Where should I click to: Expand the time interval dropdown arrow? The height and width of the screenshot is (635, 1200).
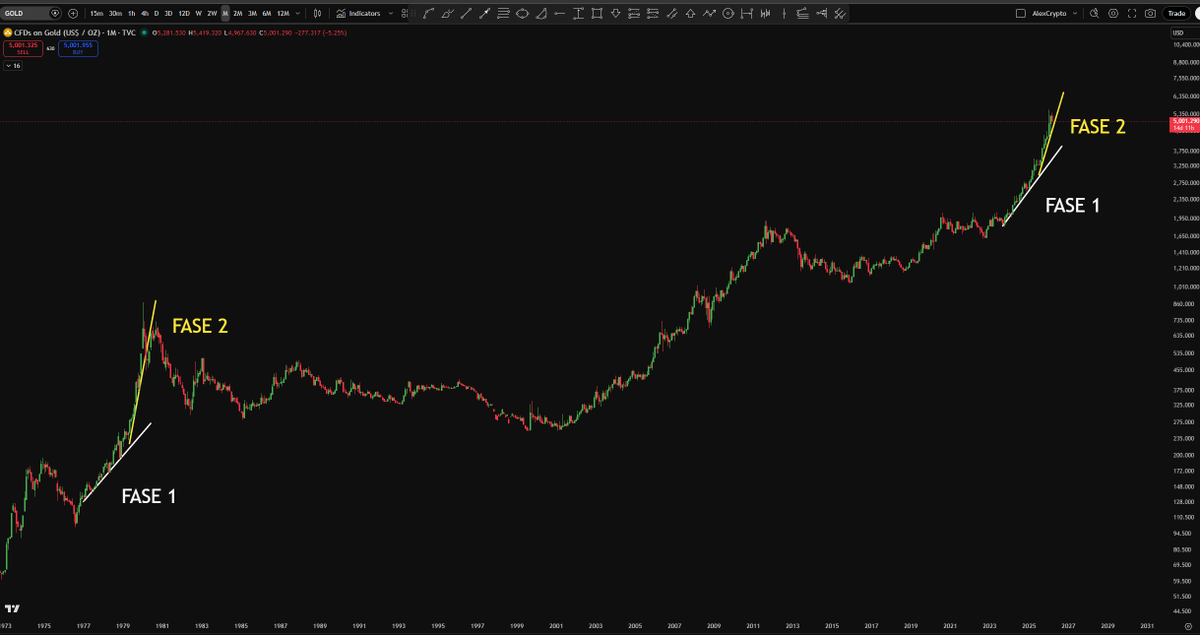coord(298,14)
